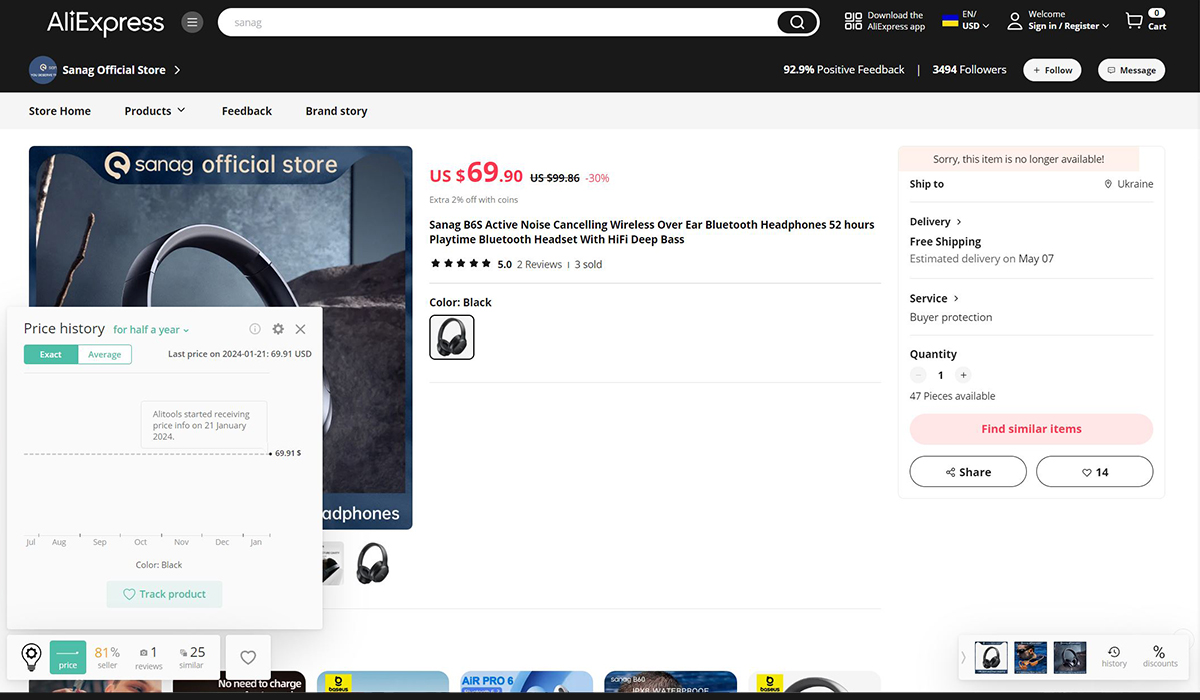Open first recently viewed black headphones thumbnail
Image resolution: width=1200 pixels, height=700 pixels.
[x=991, y=657]
